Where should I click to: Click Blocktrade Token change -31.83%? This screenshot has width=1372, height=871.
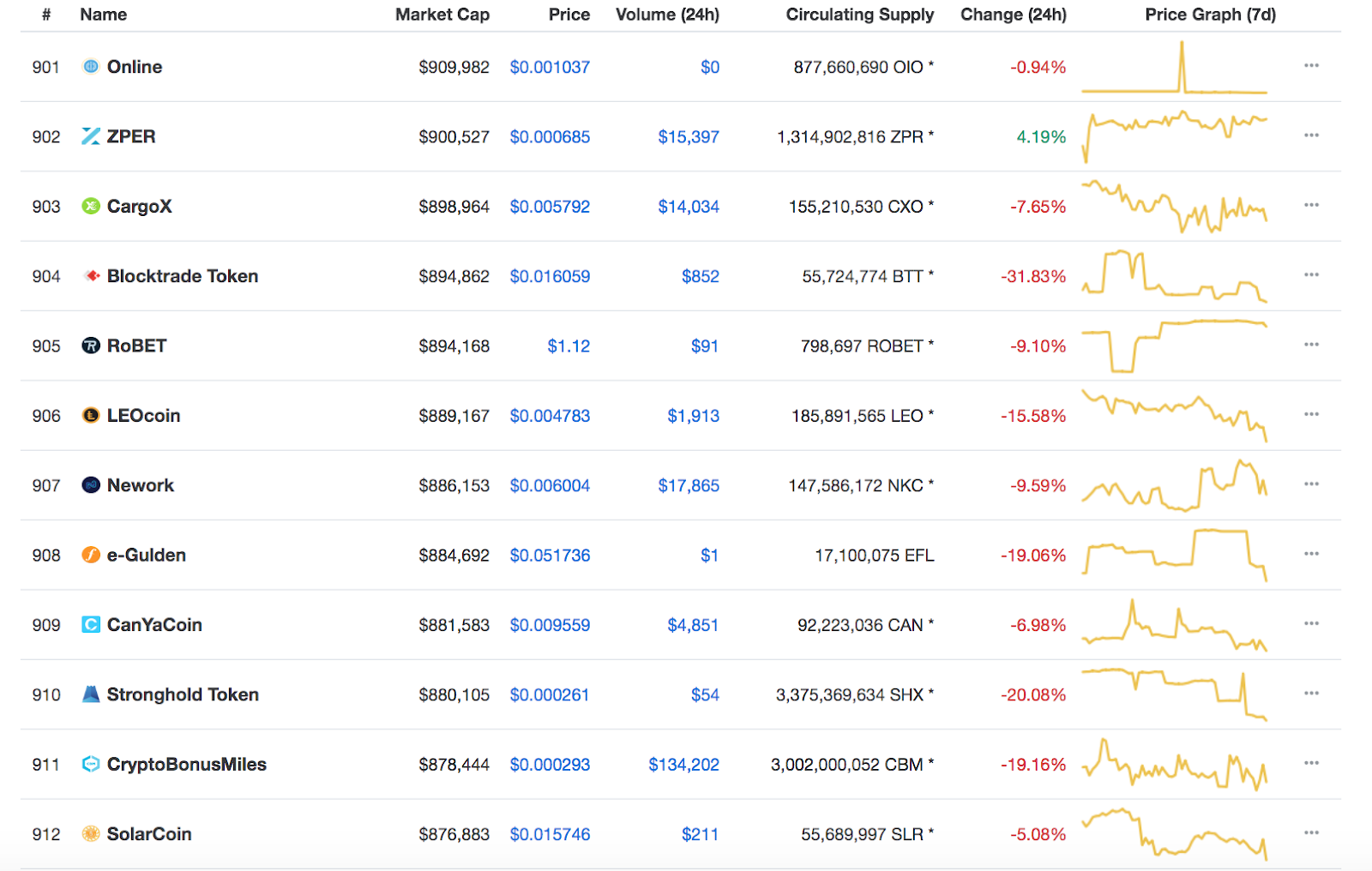(x=1033, y=276)
